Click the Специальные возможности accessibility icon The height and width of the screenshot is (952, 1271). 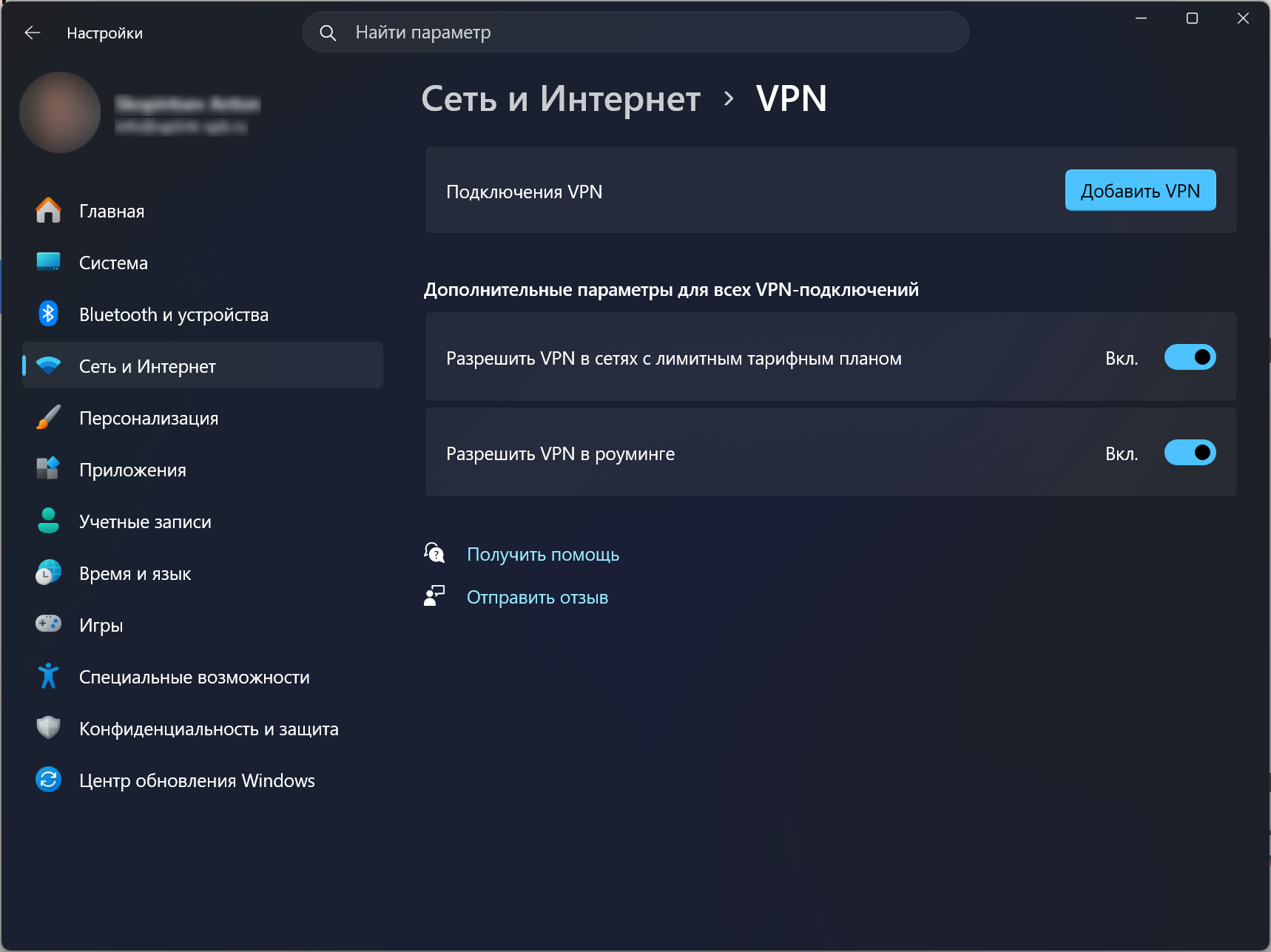pos(49,676)
